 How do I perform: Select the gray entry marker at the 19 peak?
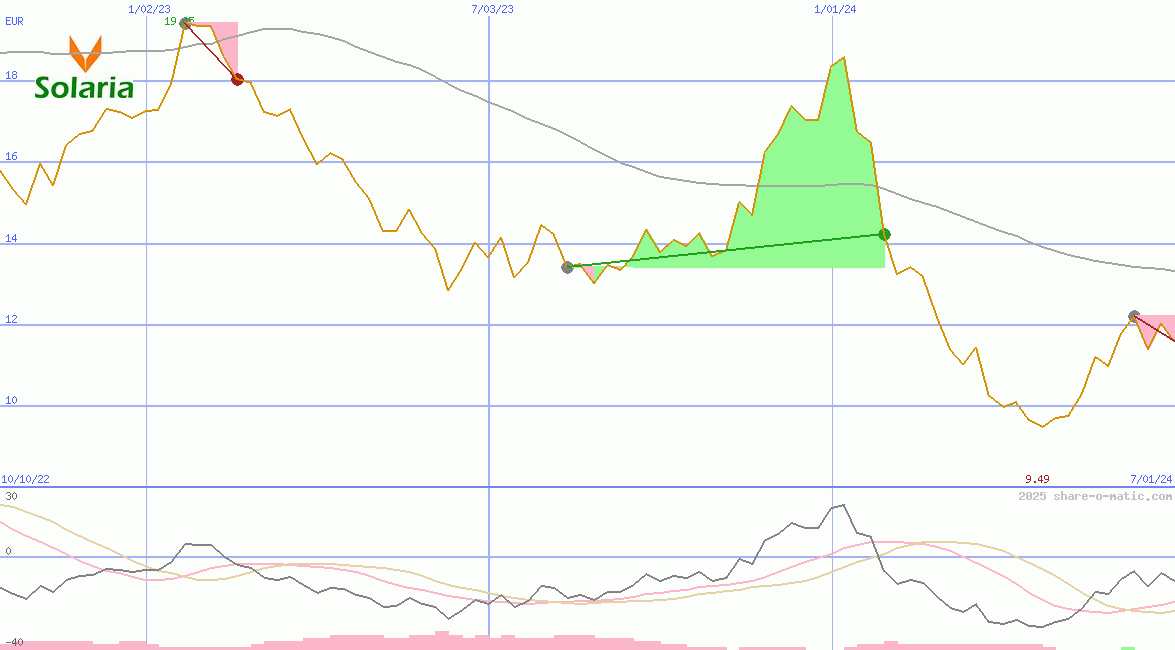(186, 21)
